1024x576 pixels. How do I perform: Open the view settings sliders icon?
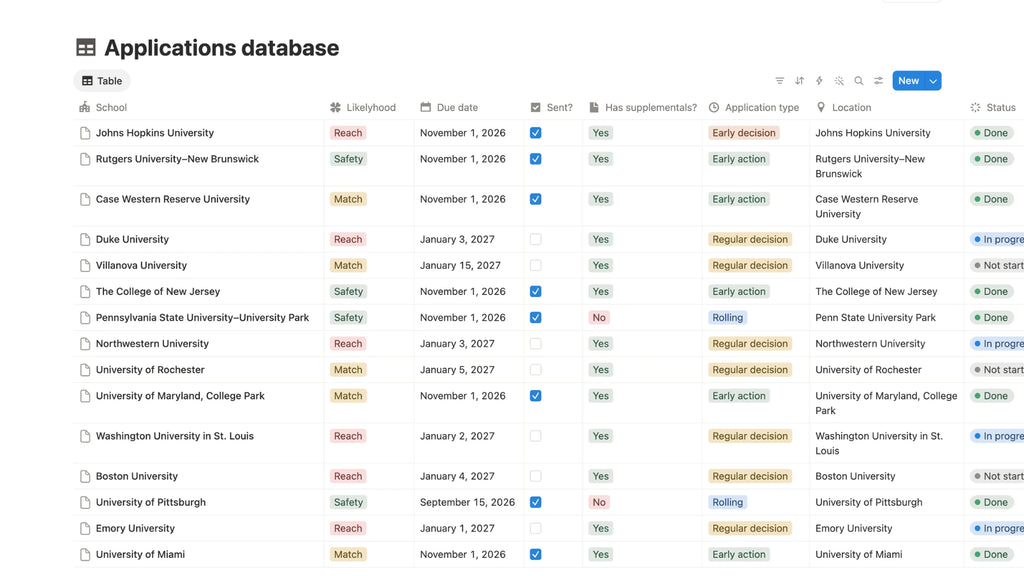click(878, 81)
